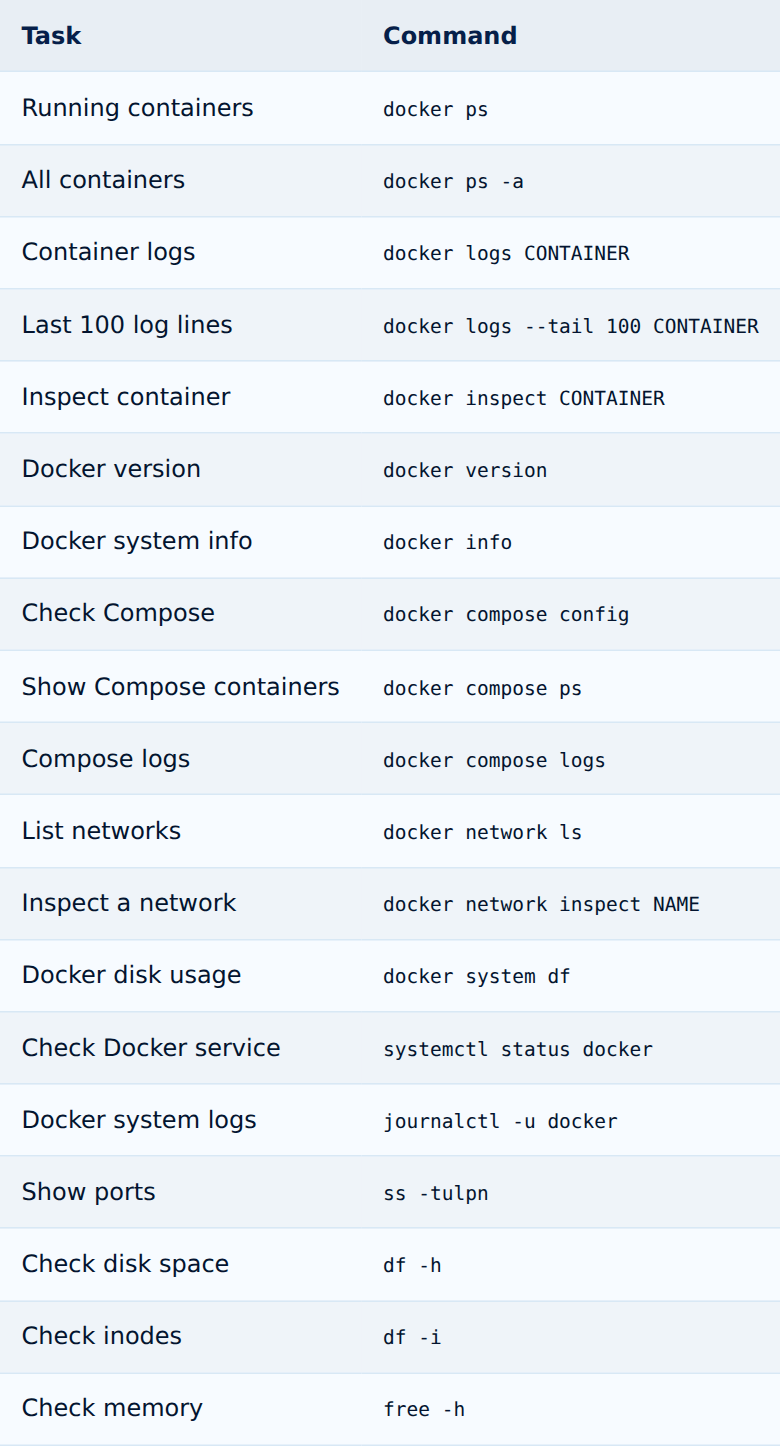Select 'docker logs --tail 100 CONTAINER' command
The height and width of the screenshot is (1446, 780).
pos(571,326)
